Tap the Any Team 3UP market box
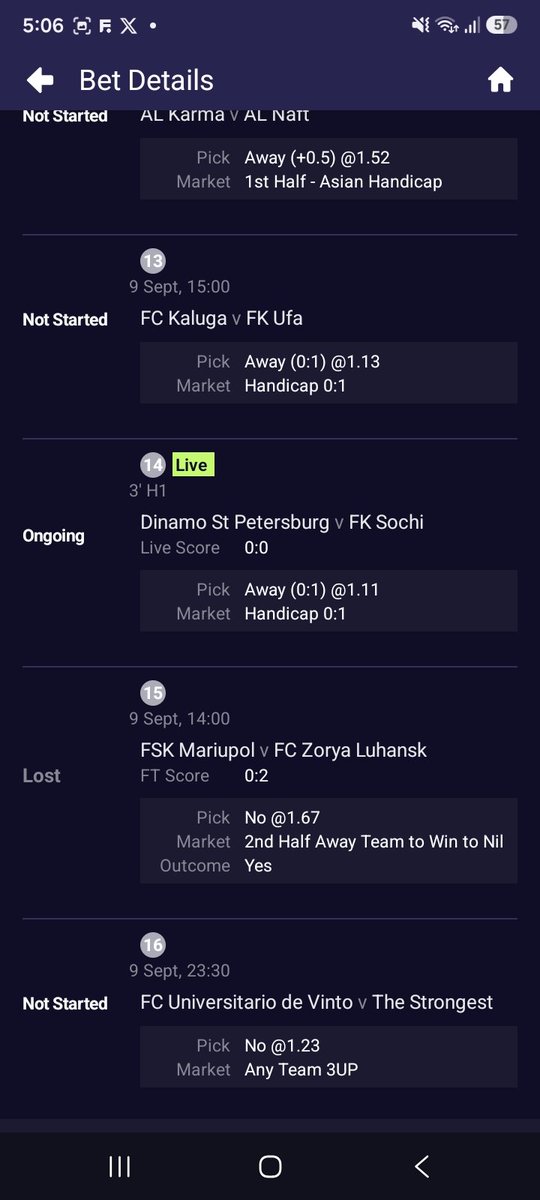This screenshot has width=540, height=1200. [x=329, y=1057]
